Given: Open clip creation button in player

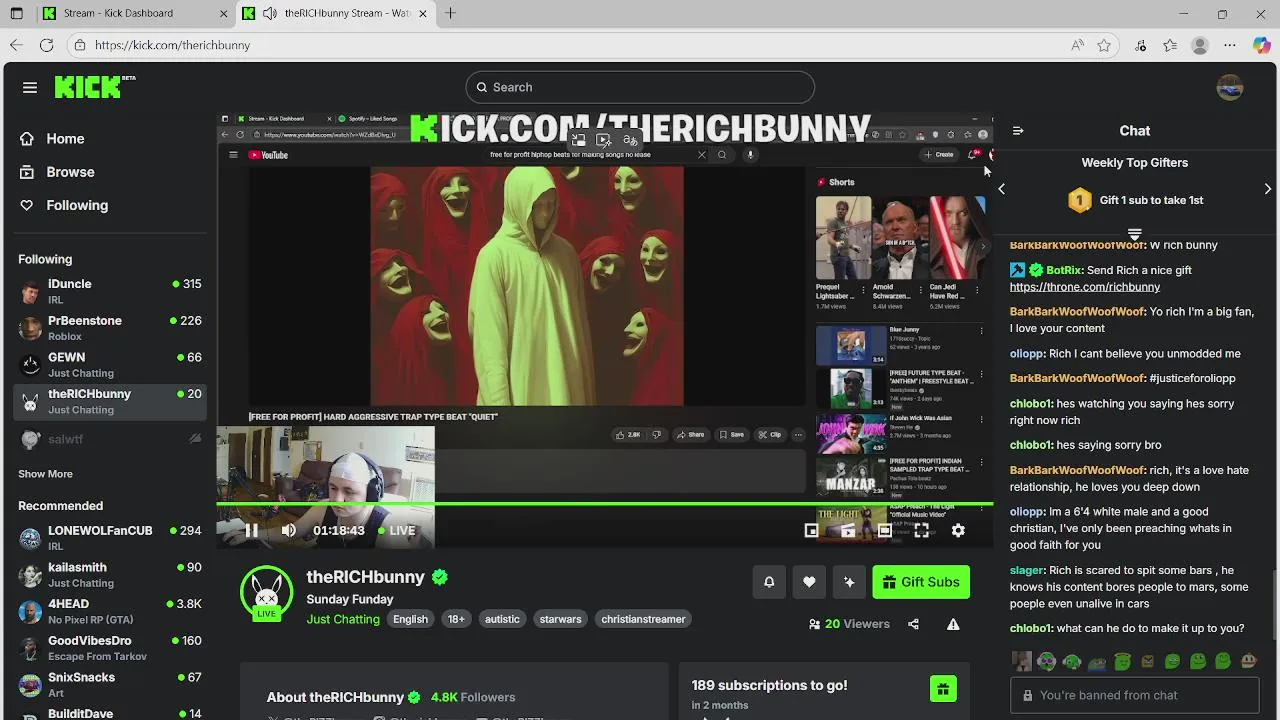Looking at the screenshot, I should [848, 531].
